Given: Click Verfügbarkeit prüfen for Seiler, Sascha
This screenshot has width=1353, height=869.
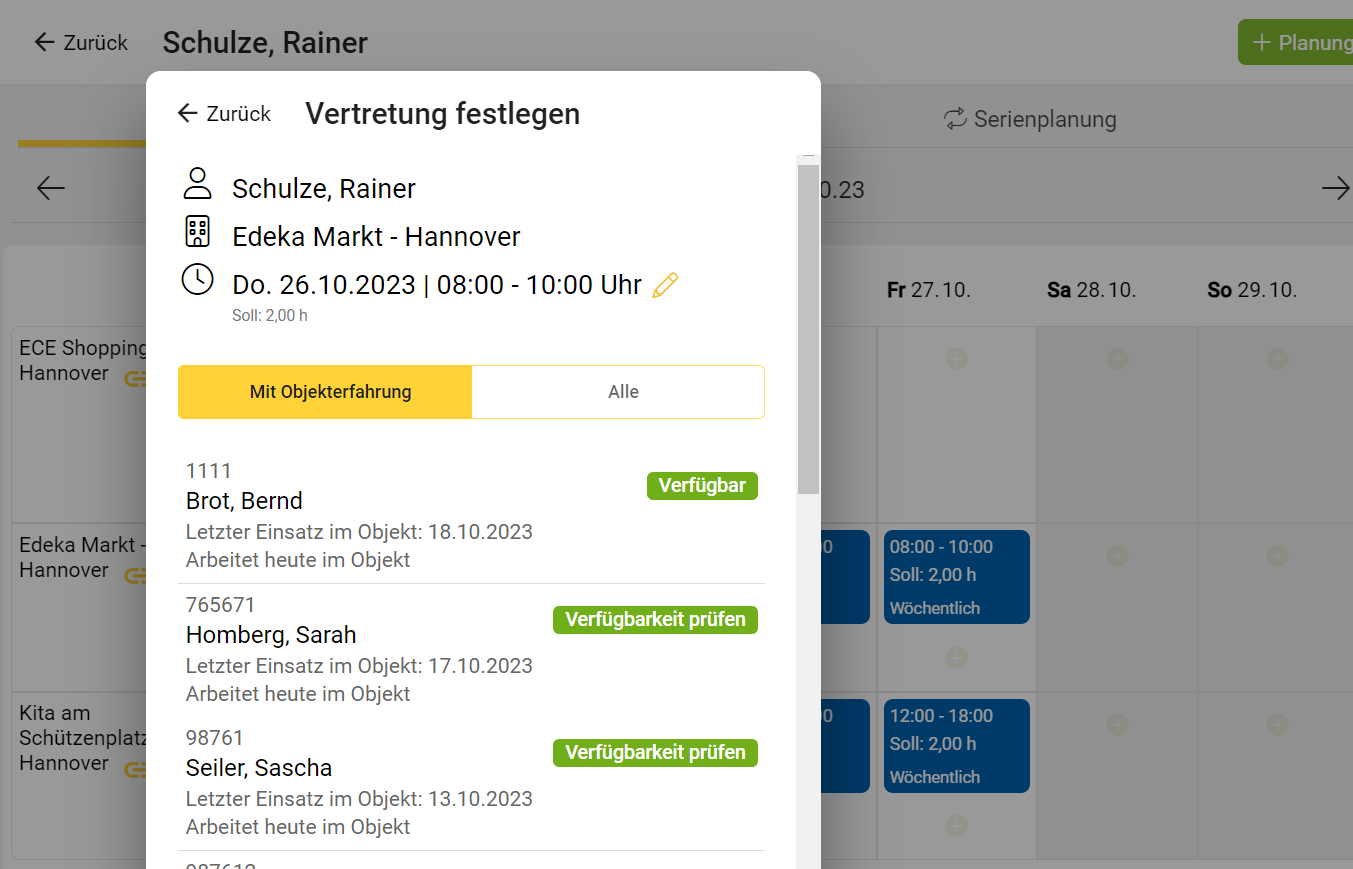Looking at the screenshot, I should tap(655, 753).
